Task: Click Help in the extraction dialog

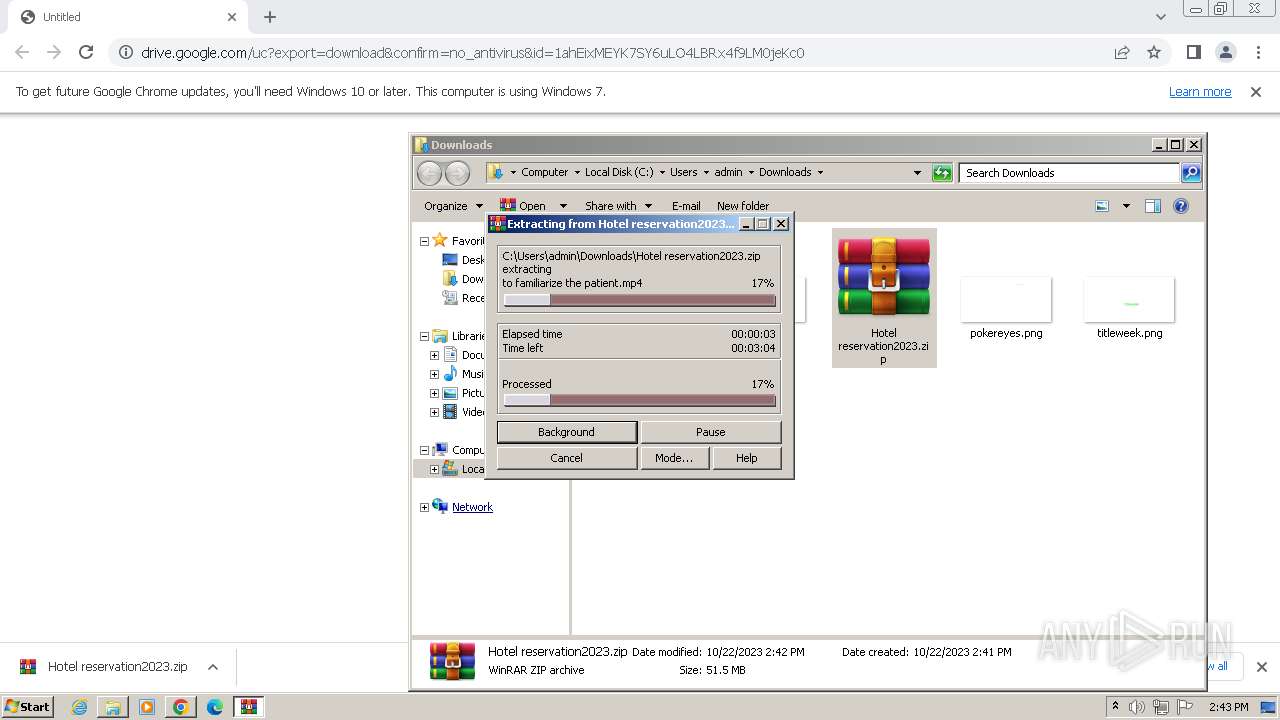Action: (x=746, y=458)
